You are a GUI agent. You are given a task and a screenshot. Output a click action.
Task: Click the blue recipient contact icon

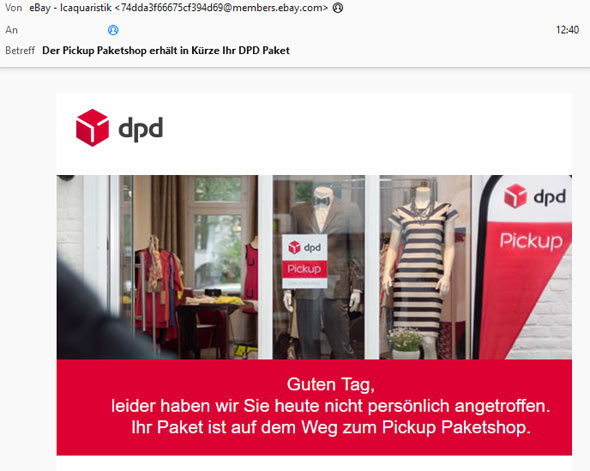click(113, 30)
